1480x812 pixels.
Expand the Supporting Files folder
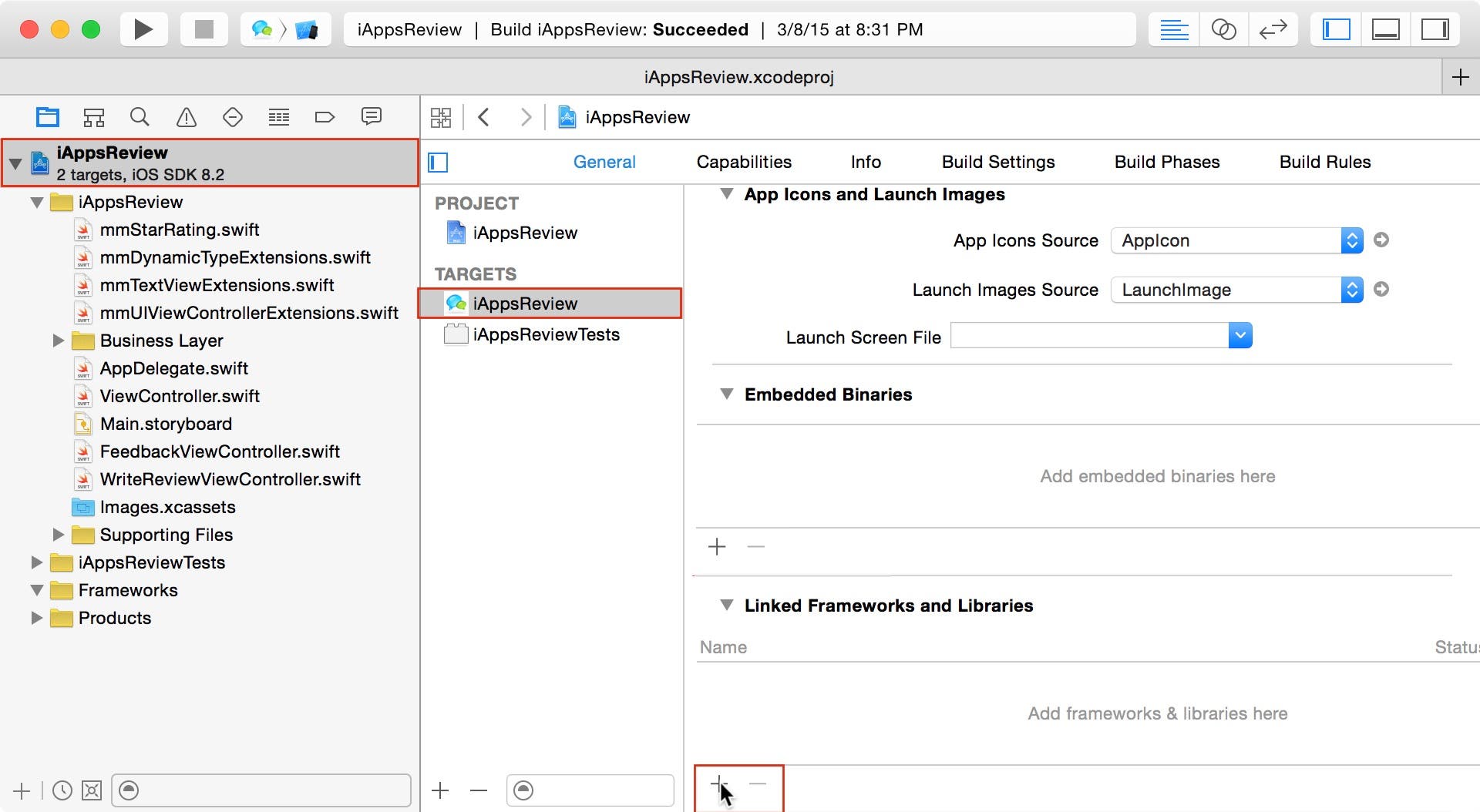[58, 535]
